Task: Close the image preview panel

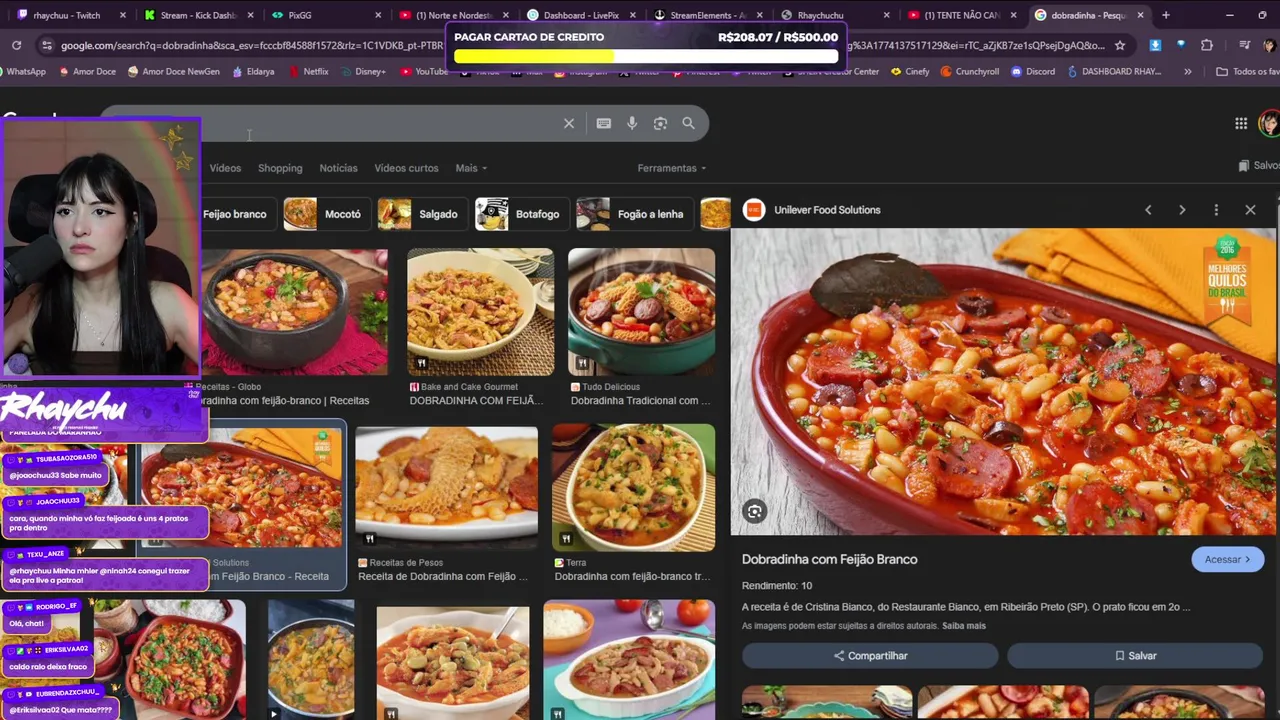Action: [1250, 210]
